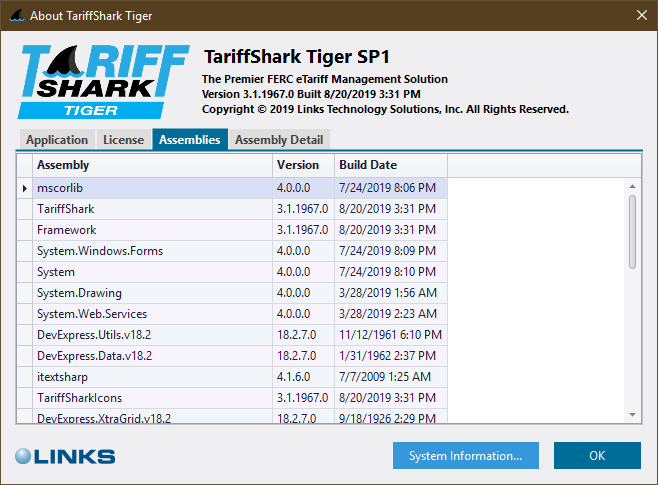Click the TariffShark Tiger logo image
This screenshot has height=485, width=658.
103,81
